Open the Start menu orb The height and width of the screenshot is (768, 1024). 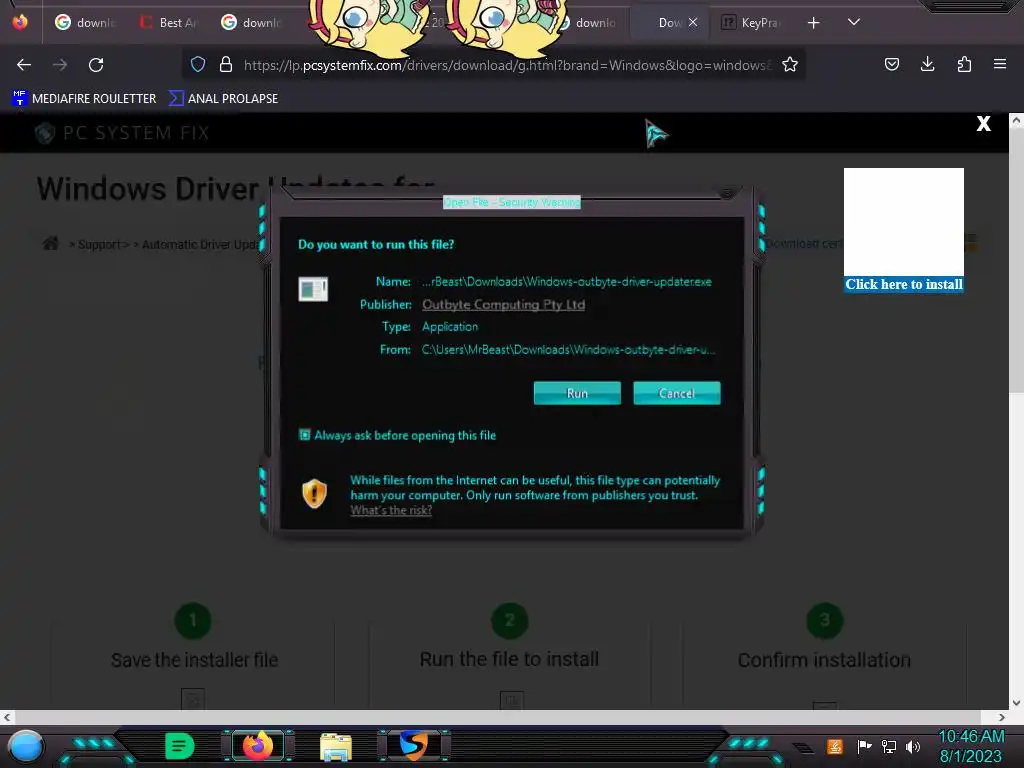(x=26, y=746)
